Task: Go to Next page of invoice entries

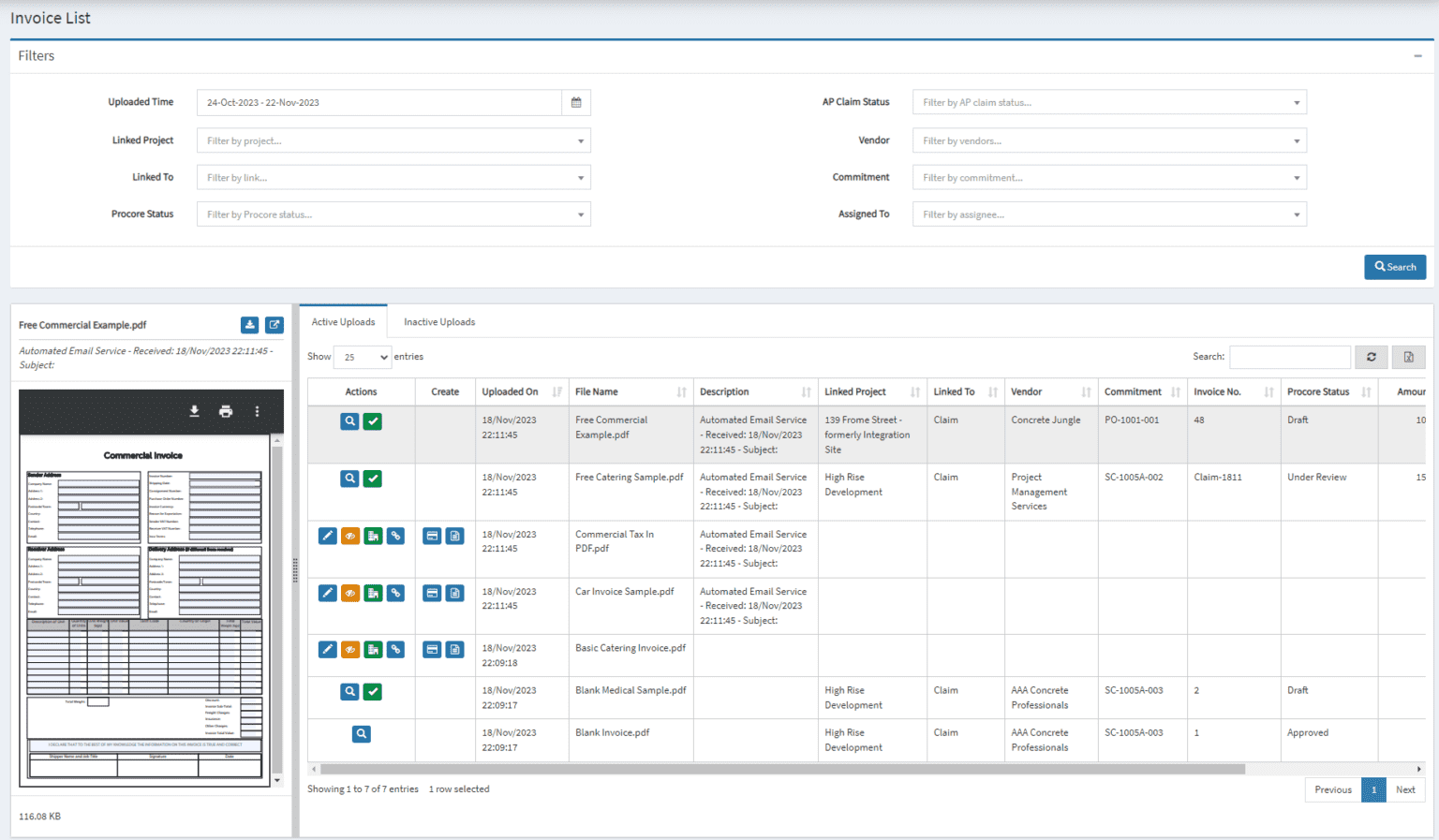Action: [1404, 789]
